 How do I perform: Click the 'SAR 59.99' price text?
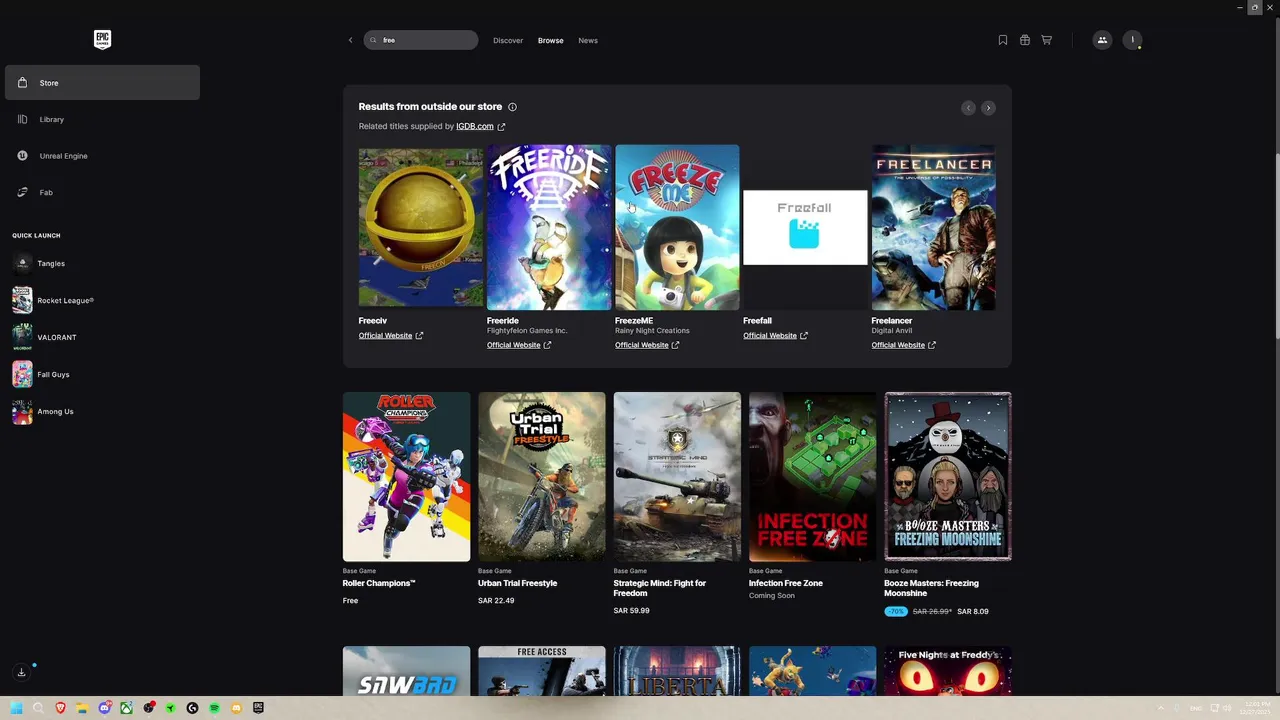[632, 611]
